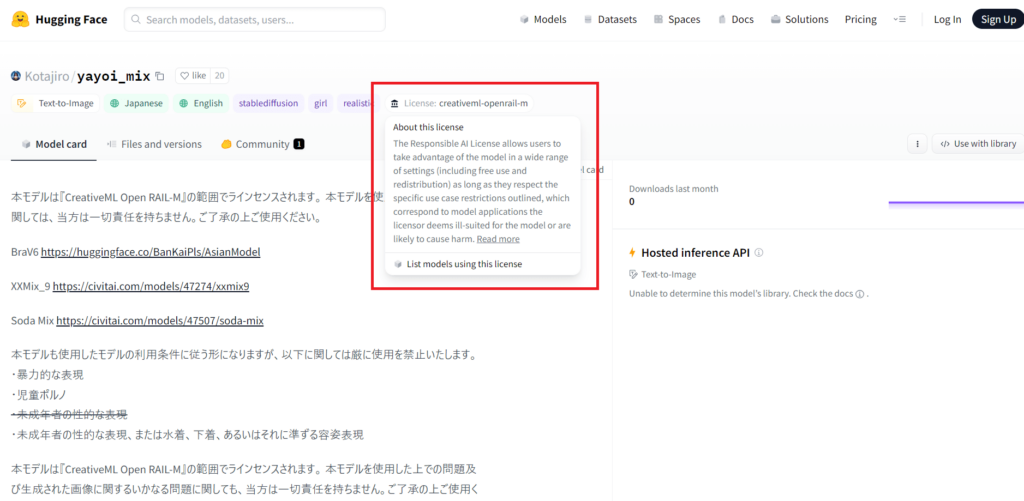Click the Hugging Face logo emoji
The height and width of the screenshot is (501, 1024).
click(20, 20)
